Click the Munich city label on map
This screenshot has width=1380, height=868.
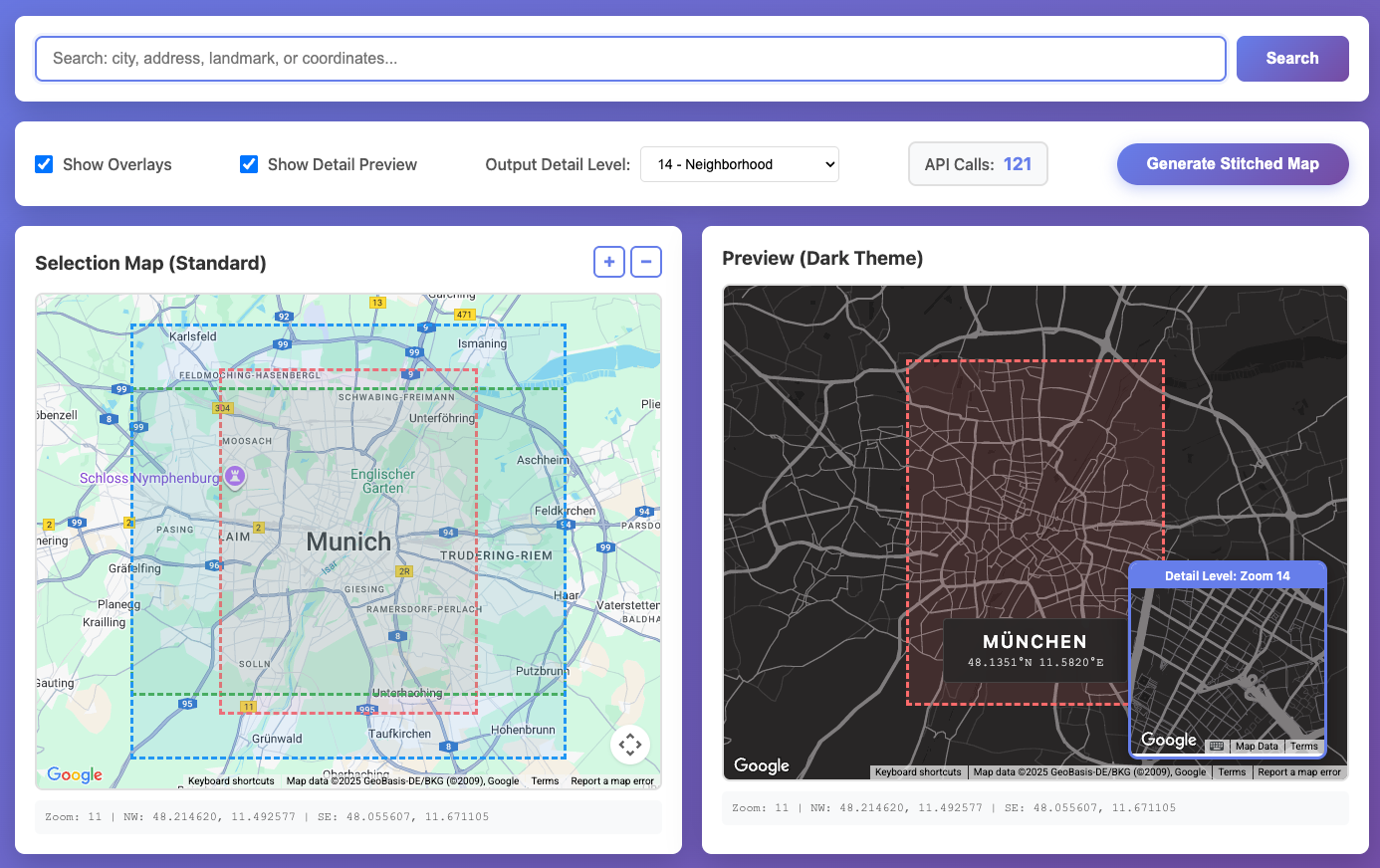pyautogui.click(x=348, y=542)
